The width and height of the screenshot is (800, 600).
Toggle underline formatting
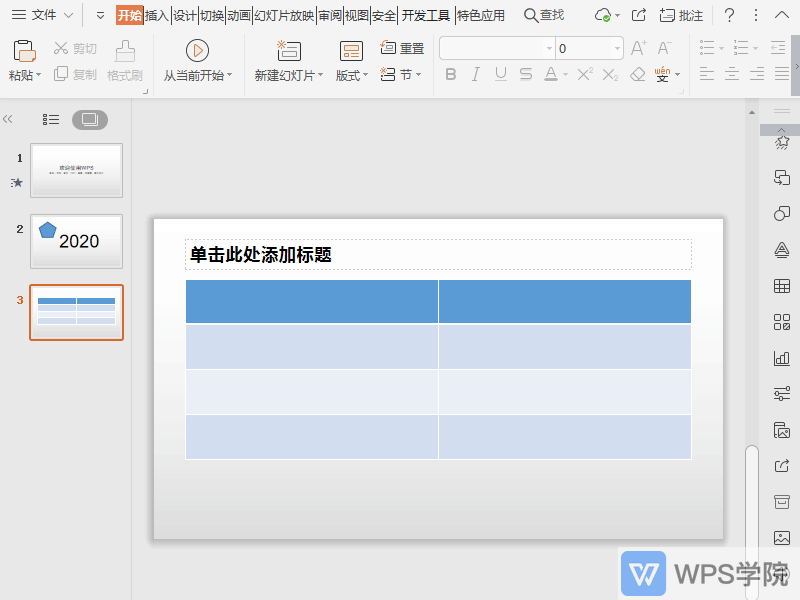(500, 74)
